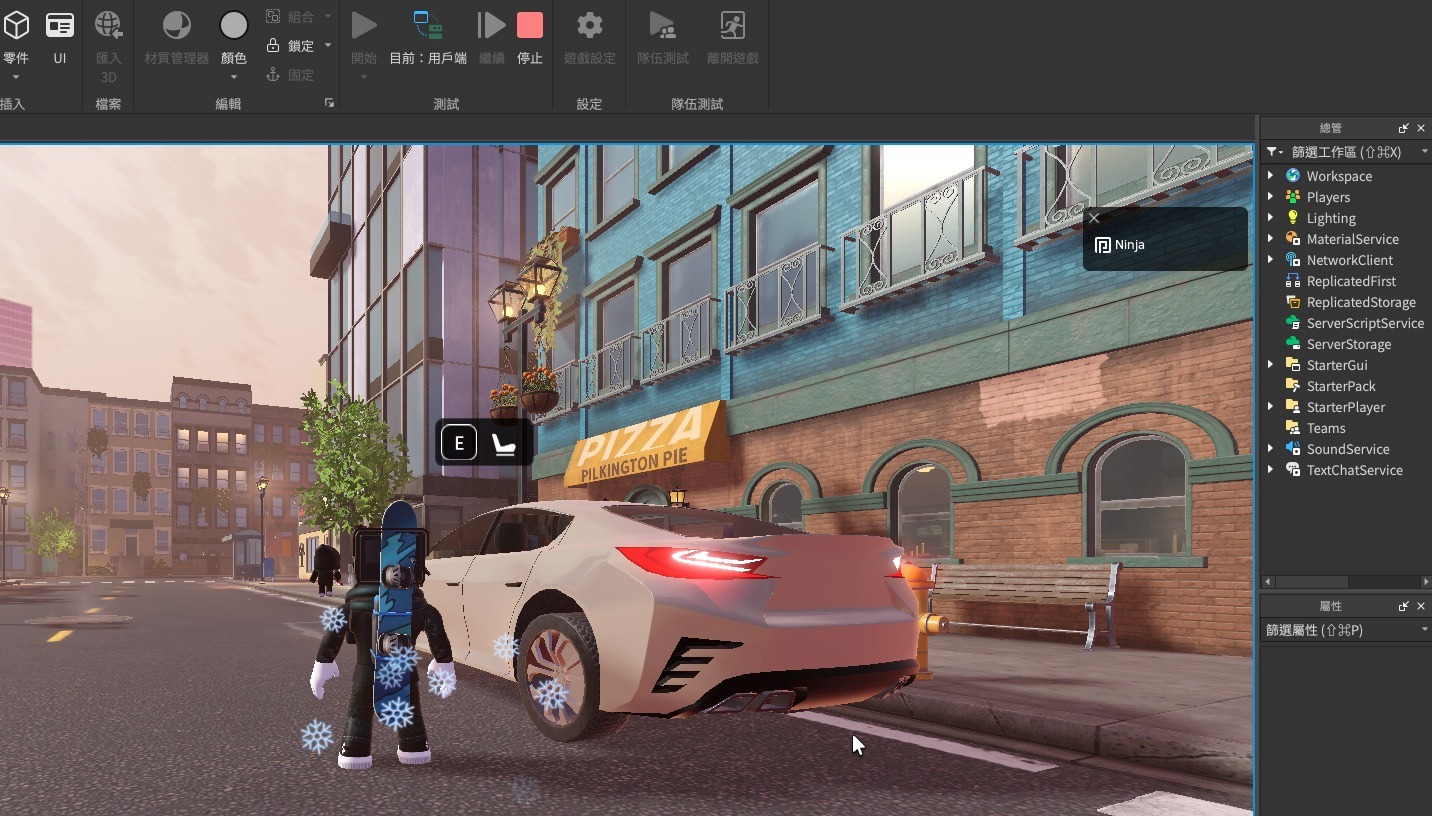Expand the Workspace tree node

coord(1271,176)
